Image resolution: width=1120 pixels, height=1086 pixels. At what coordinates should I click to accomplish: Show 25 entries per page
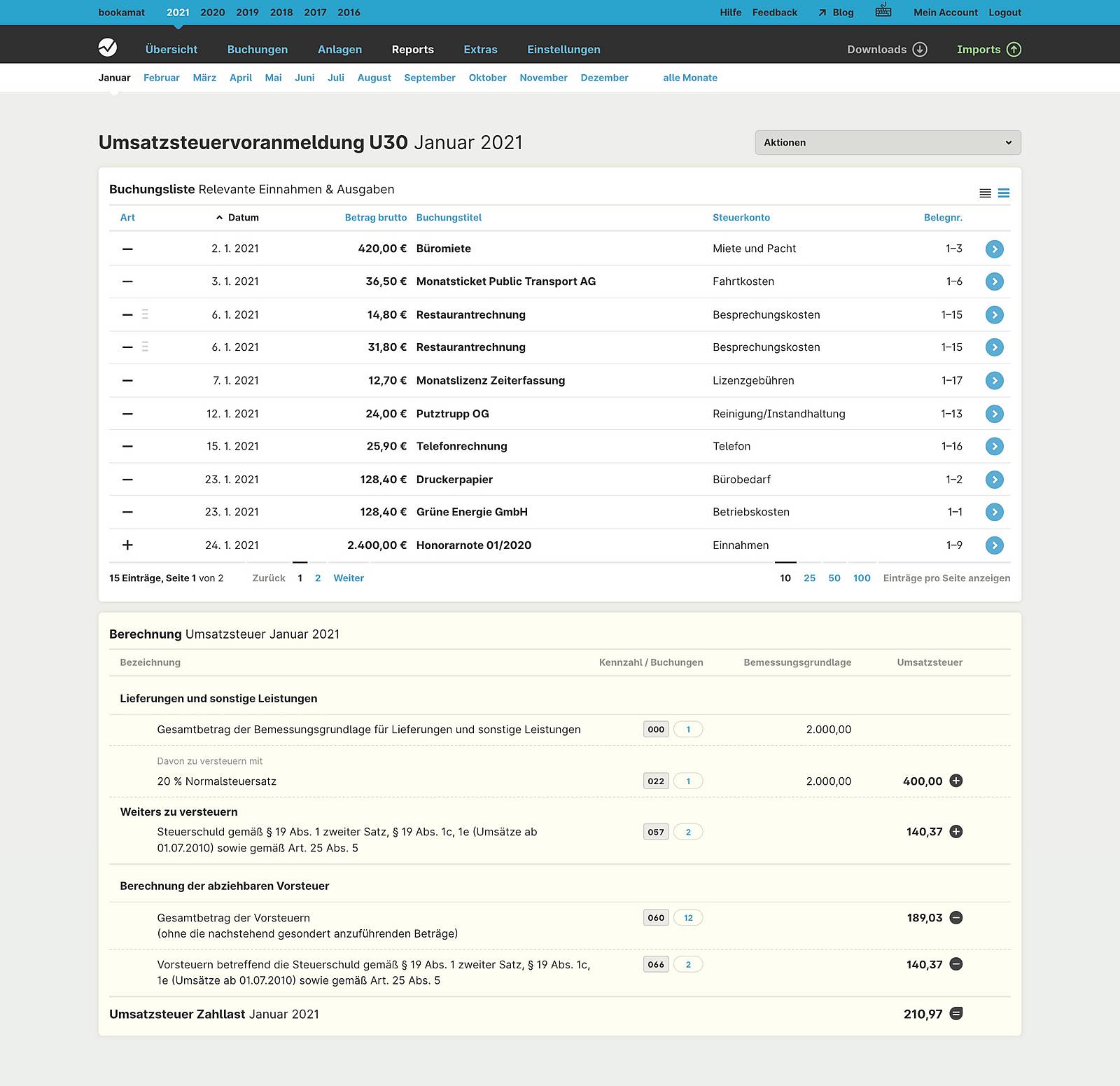tap(809, 578)
